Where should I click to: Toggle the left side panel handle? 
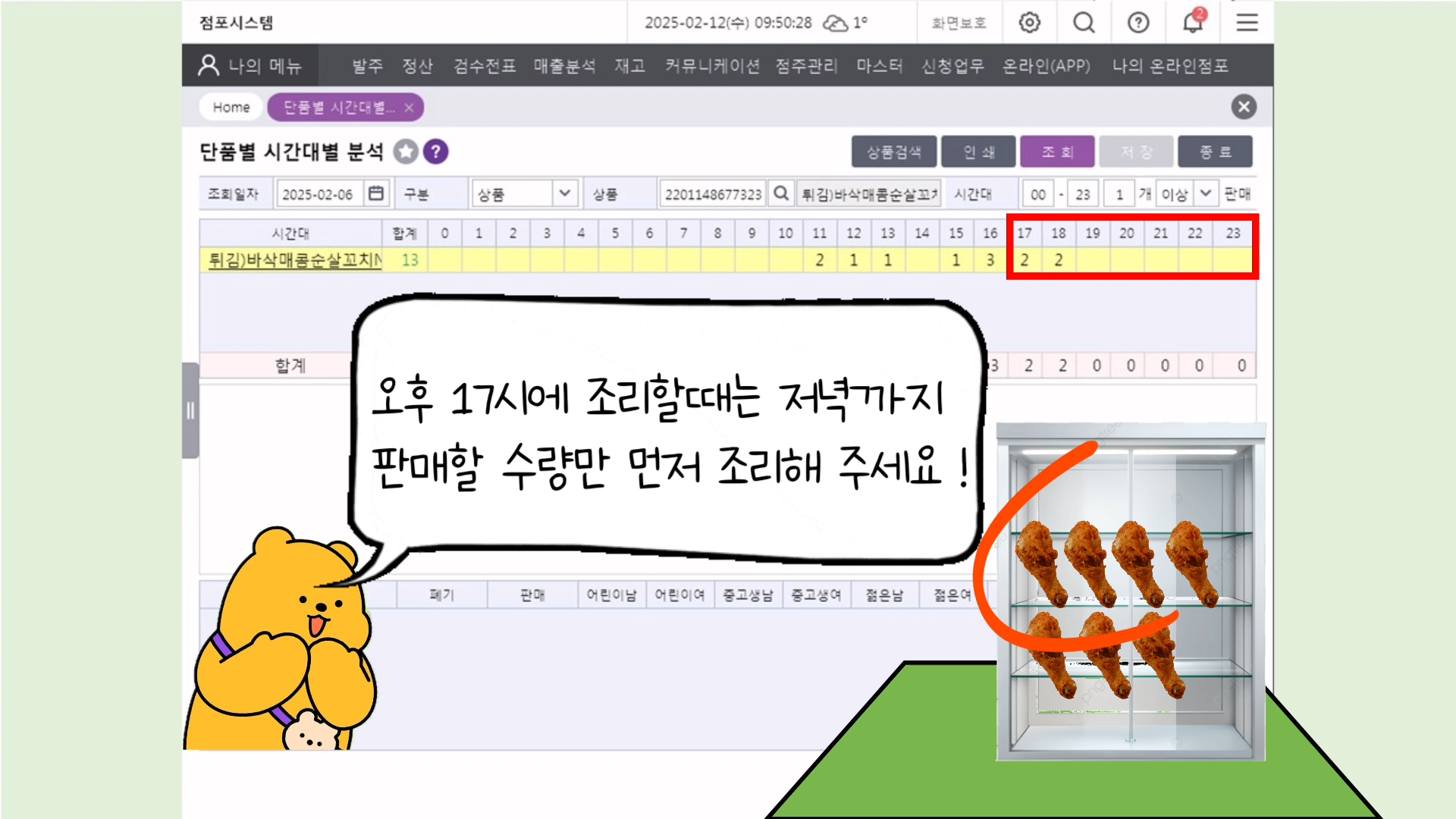[x=190, y=411]
